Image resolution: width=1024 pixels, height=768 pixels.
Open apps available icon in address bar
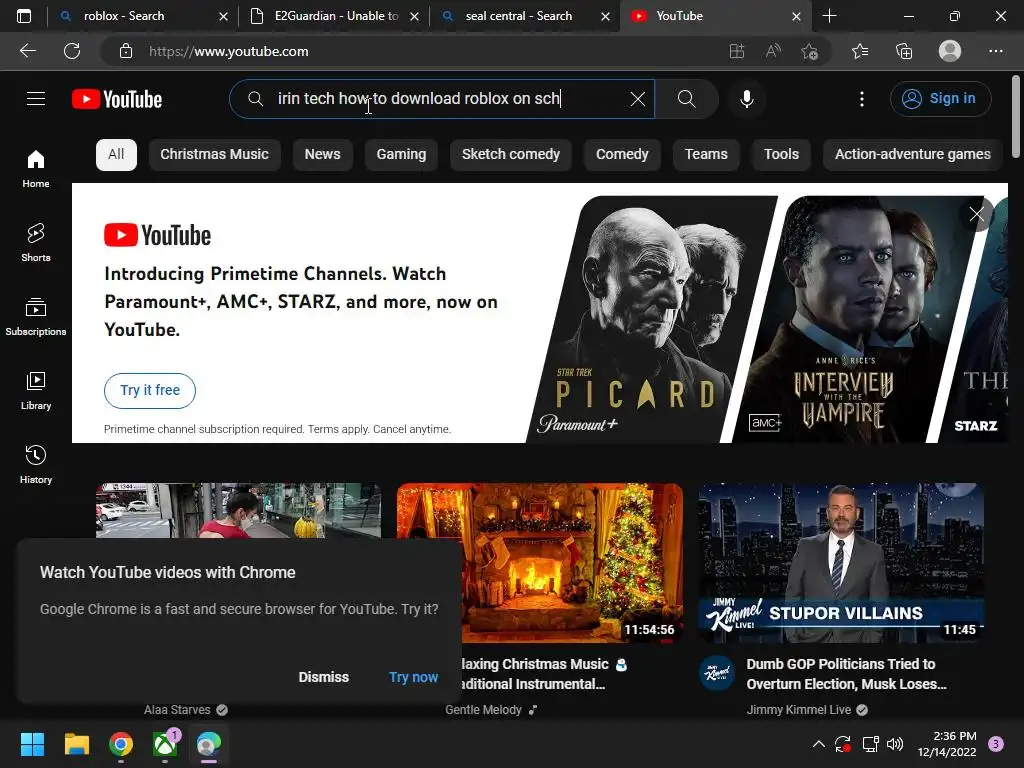pyautogui.click(x=737, y=51)
